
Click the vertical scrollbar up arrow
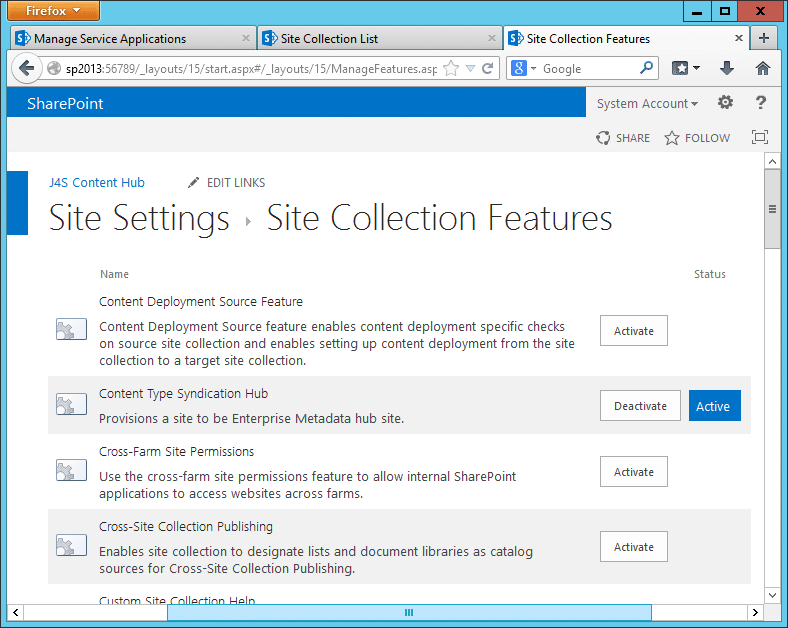point(772,161)
